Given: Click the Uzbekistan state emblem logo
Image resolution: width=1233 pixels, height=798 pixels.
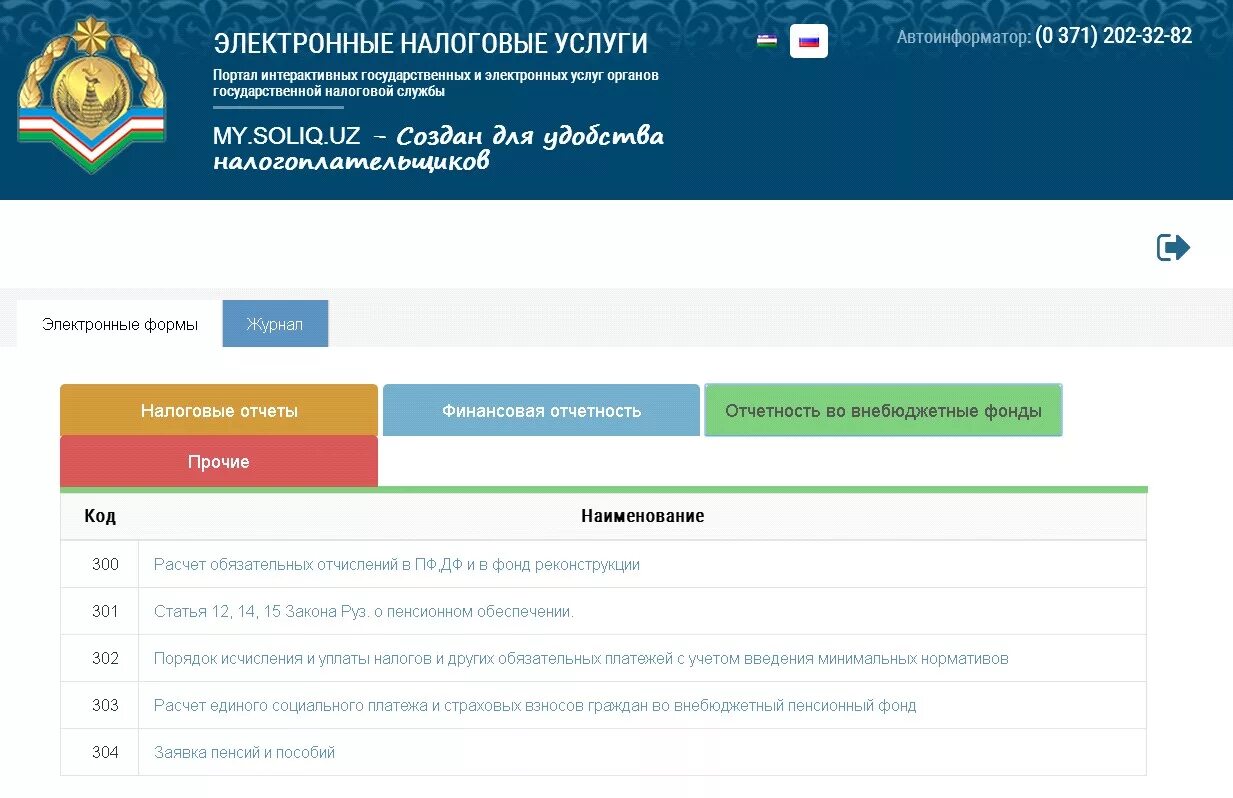Looking at the screenshot, I should 91,93.
